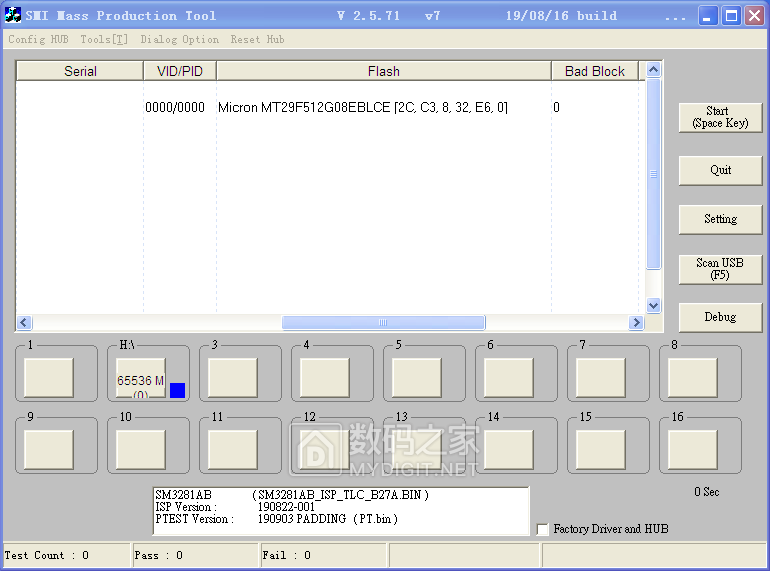Open the Dialog Option menu
Viewport: 770px width, 571px height.
179,39
